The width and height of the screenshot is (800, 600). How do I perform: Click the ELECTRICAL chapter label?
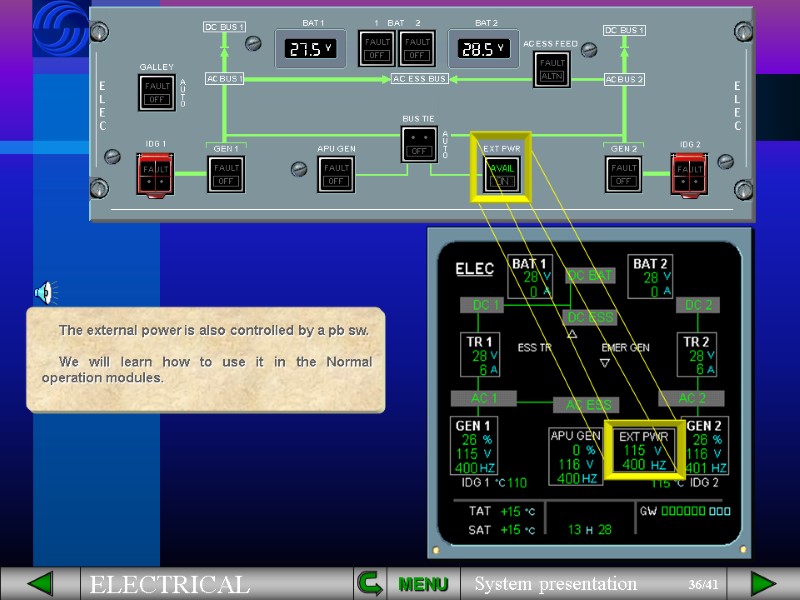coord(168,583)
